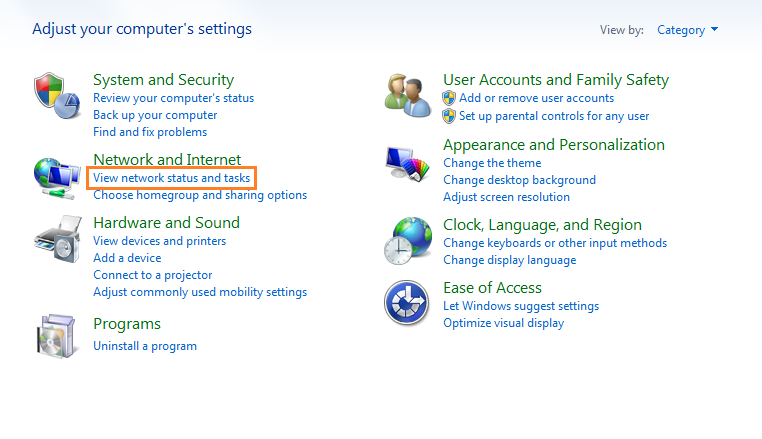Click the Programs disc box icon
Screen dimensions: 762x439
click(57, 336)
